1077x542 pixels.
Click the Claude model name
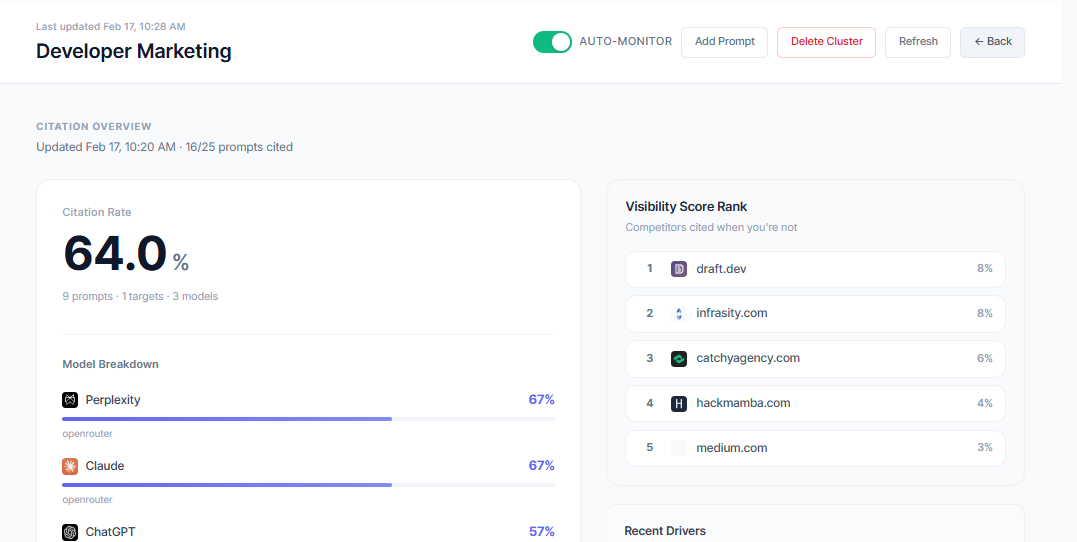(105, 466)
